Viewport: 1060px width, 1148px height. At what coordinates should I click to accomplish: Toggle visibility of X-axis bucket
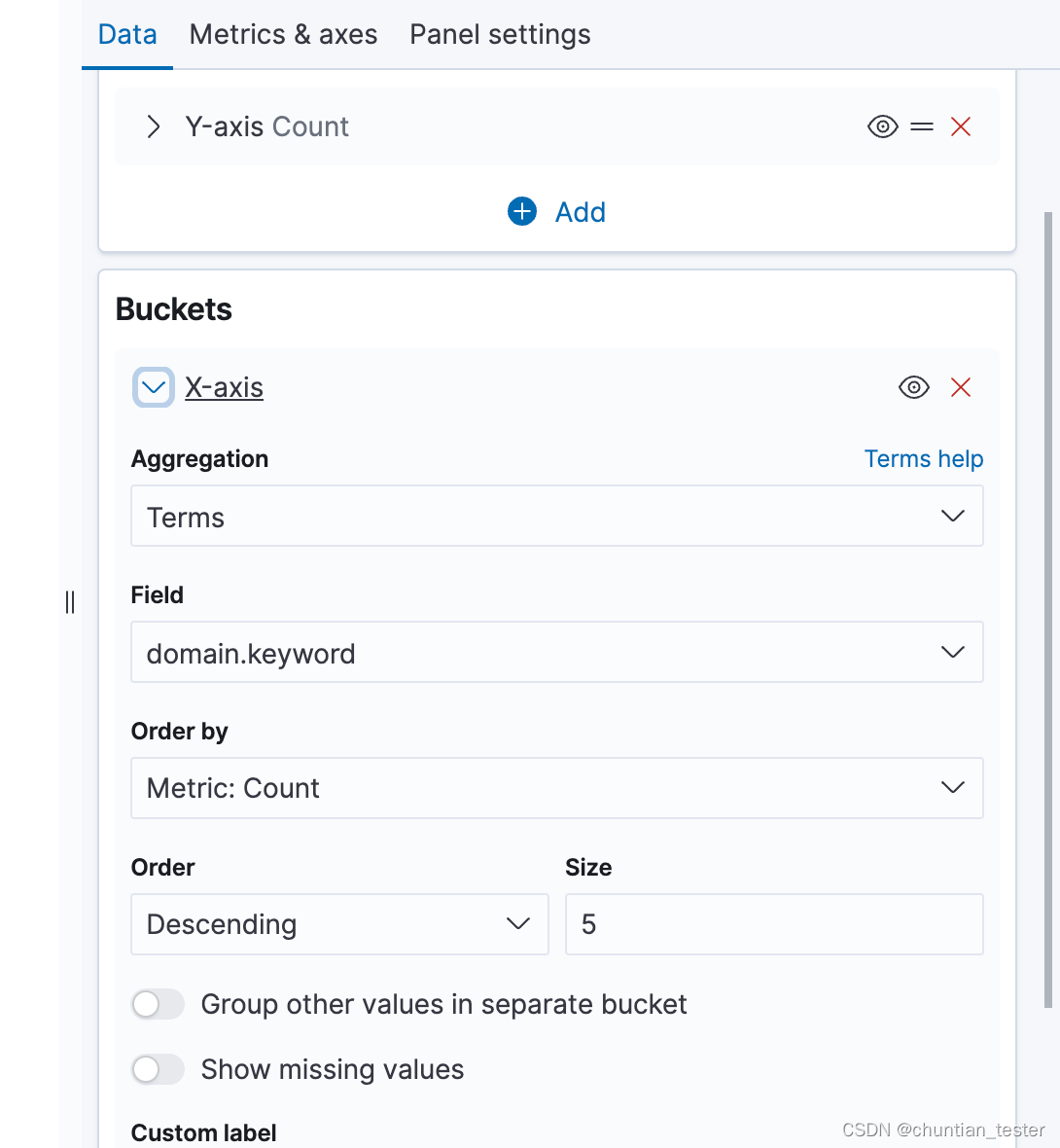coord(913,387)
